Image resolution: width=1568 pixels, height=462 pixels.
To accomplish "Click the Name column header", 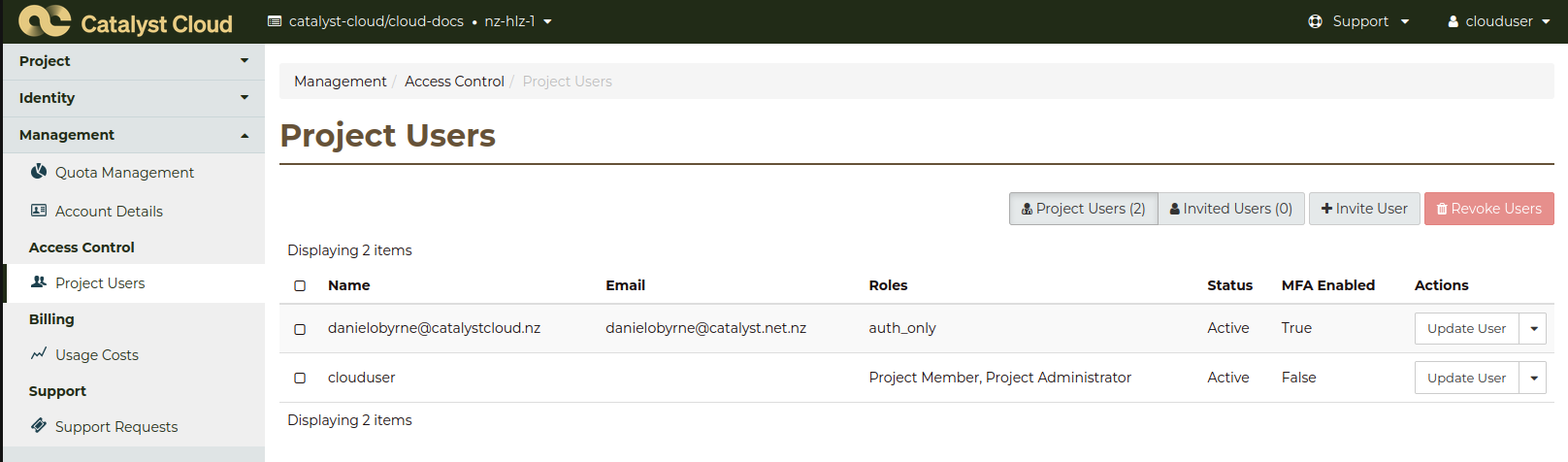I will [x=349, y=285].
